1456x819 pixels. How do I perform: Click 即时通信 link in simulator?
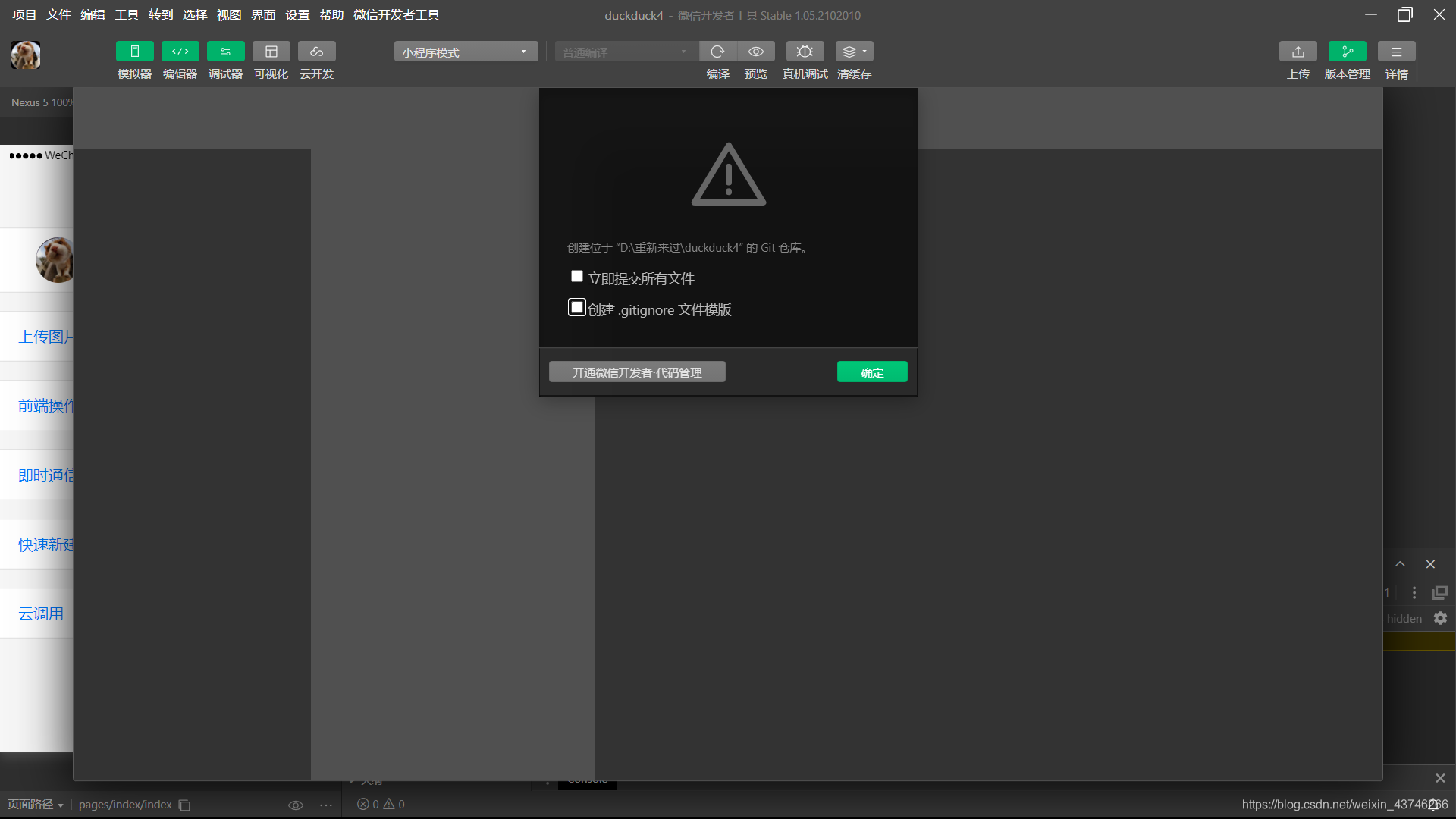[x=45, y=475]
